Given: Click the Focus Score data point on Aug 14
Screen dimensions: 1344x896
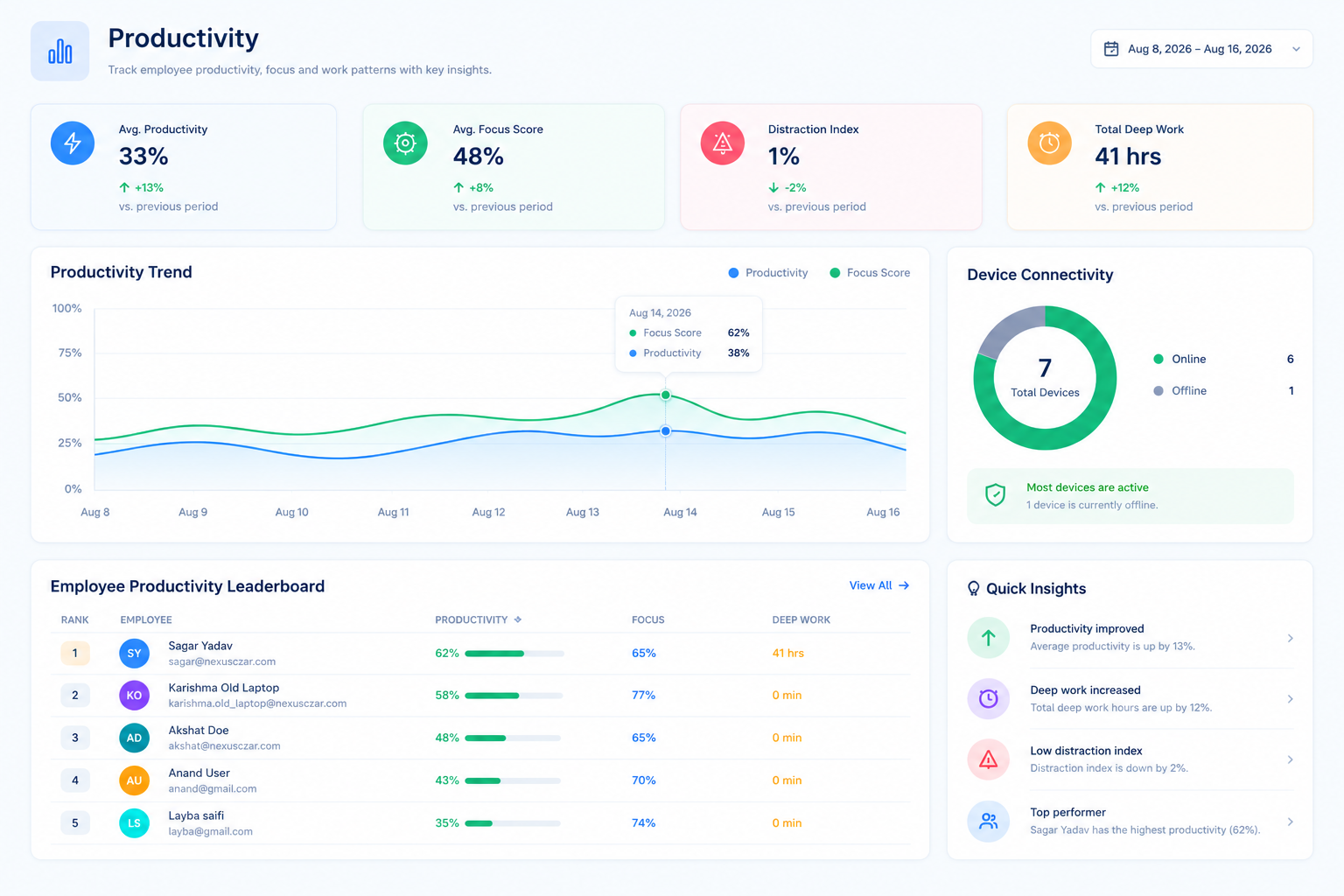Looking at the screenshot, I should [x=666, y=395].
